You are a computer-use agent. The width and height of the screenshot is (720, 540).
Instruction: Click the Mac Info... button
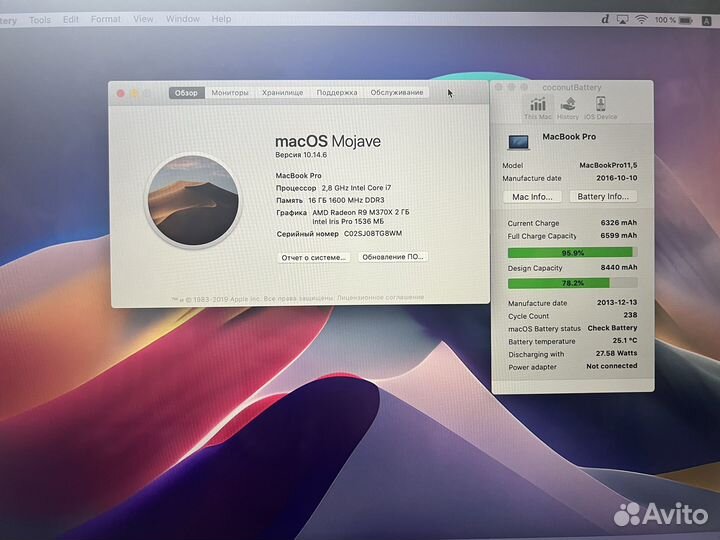[532, 197]
